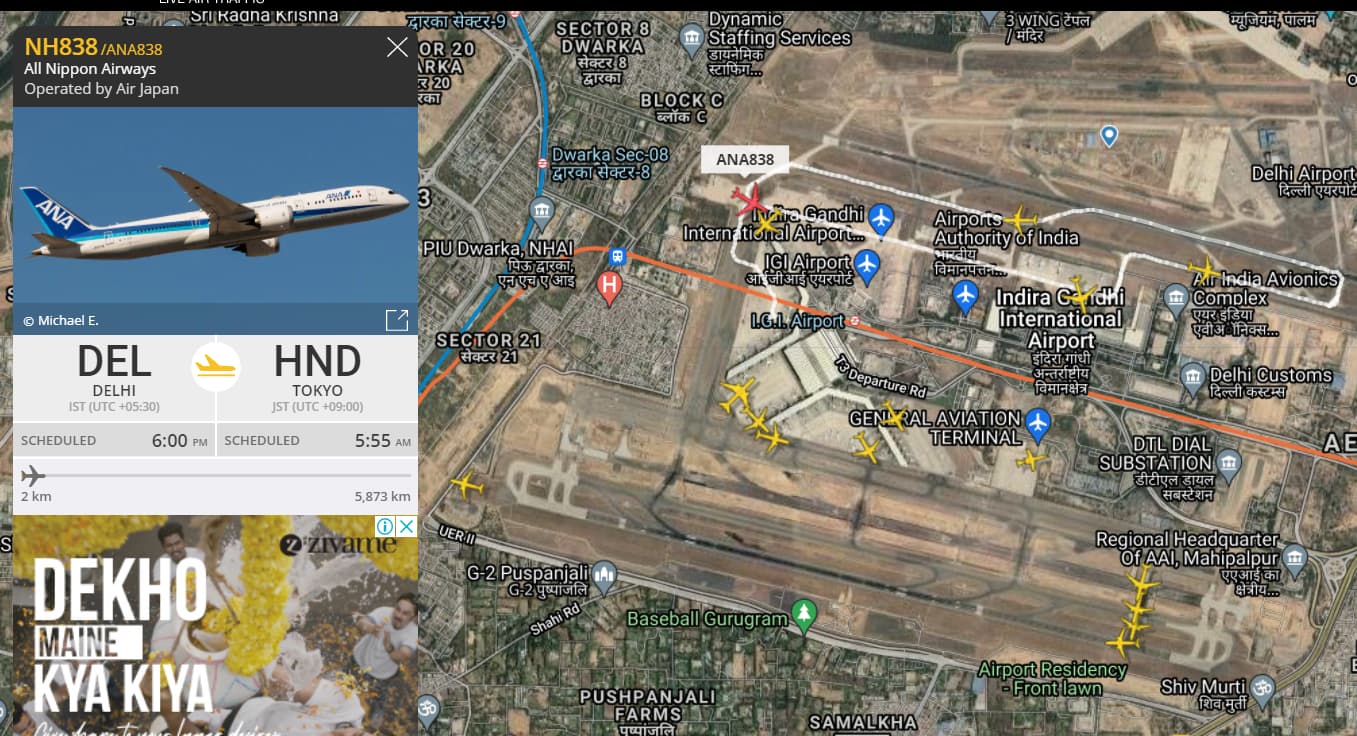Close the Zivame ad with X icon
This screenshot has width=1357, height=736.
(x=407, y=526)
